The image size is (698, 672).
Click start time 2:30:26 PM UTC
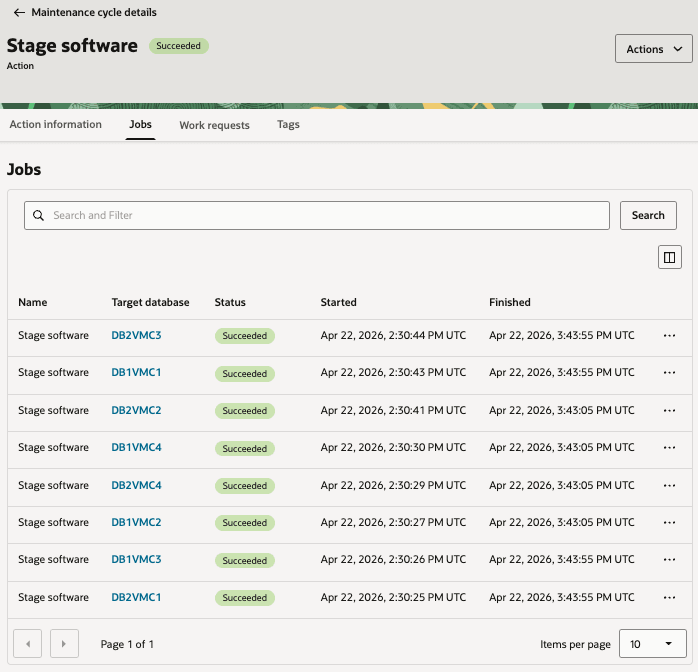tap(393, 559)
